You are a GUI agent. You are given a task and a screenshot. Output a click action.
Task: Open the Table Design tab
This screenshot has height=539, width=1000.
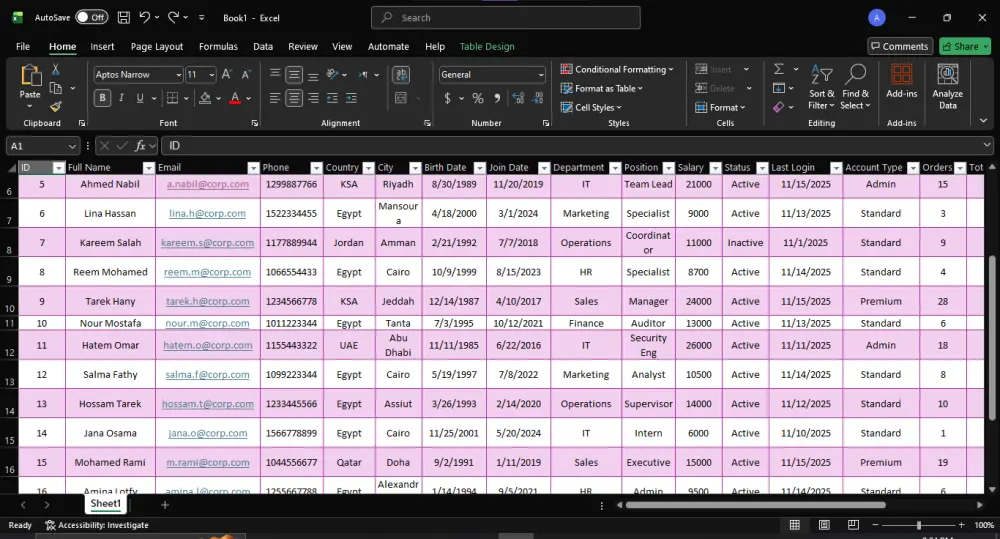pos(487,47)
